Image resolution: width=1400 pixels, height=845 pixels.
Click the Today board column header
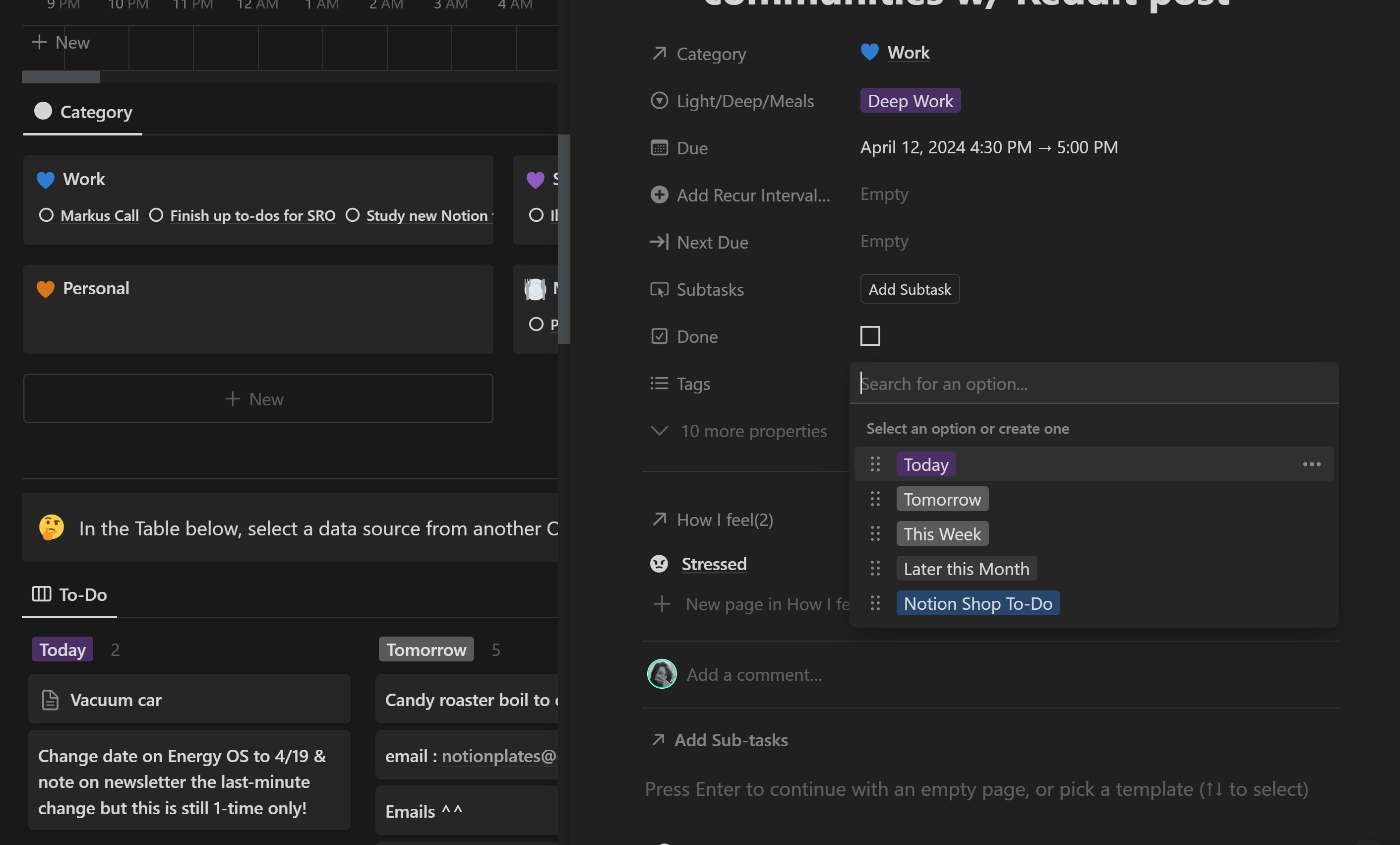[x=62, y=650]
